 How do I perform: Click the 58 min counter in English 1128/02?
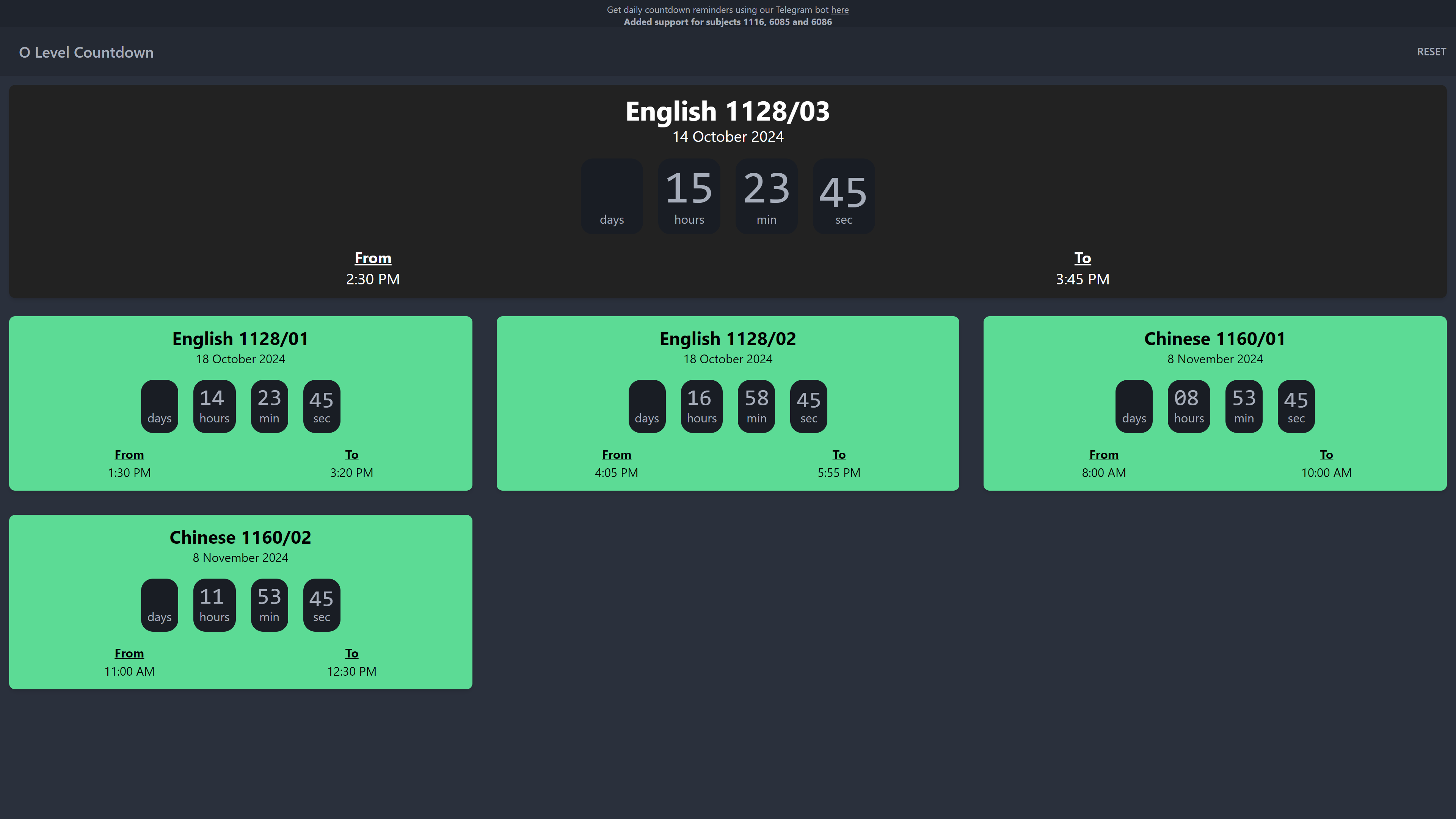pos(756,406)
